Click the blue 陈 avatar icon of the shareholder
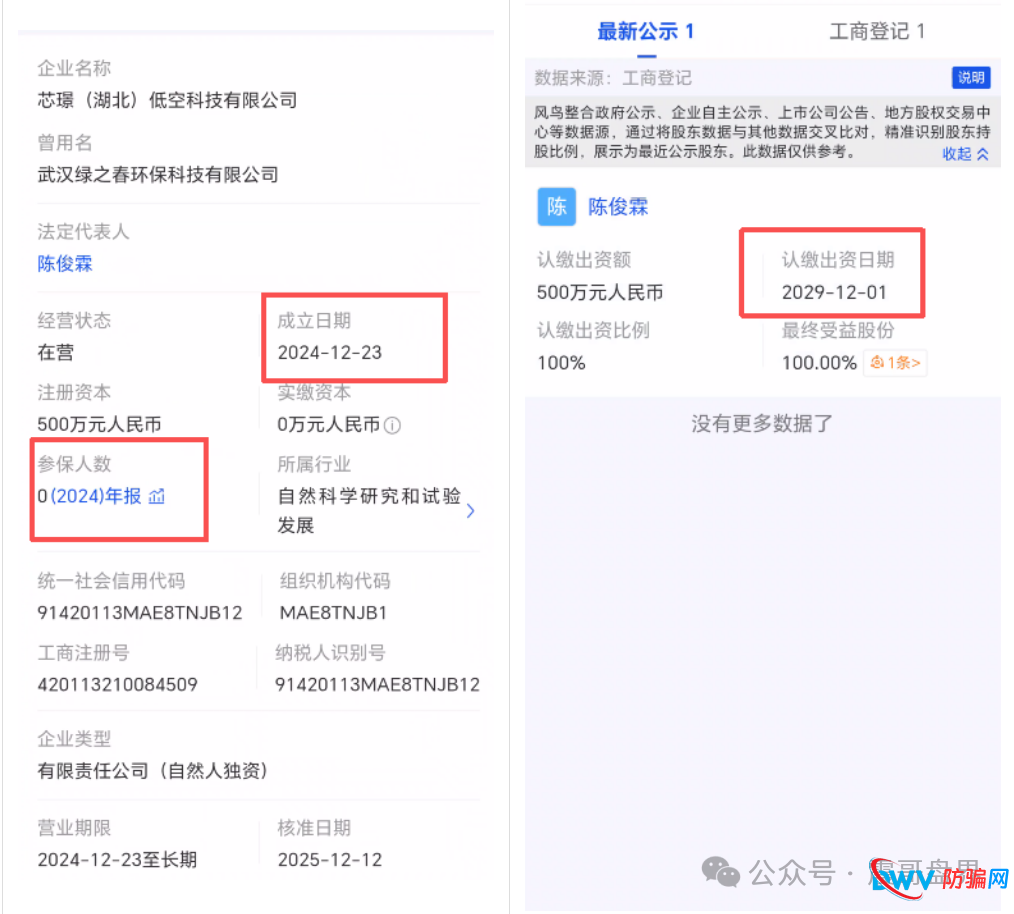The image size is (1014, 914). pos(556,207)
